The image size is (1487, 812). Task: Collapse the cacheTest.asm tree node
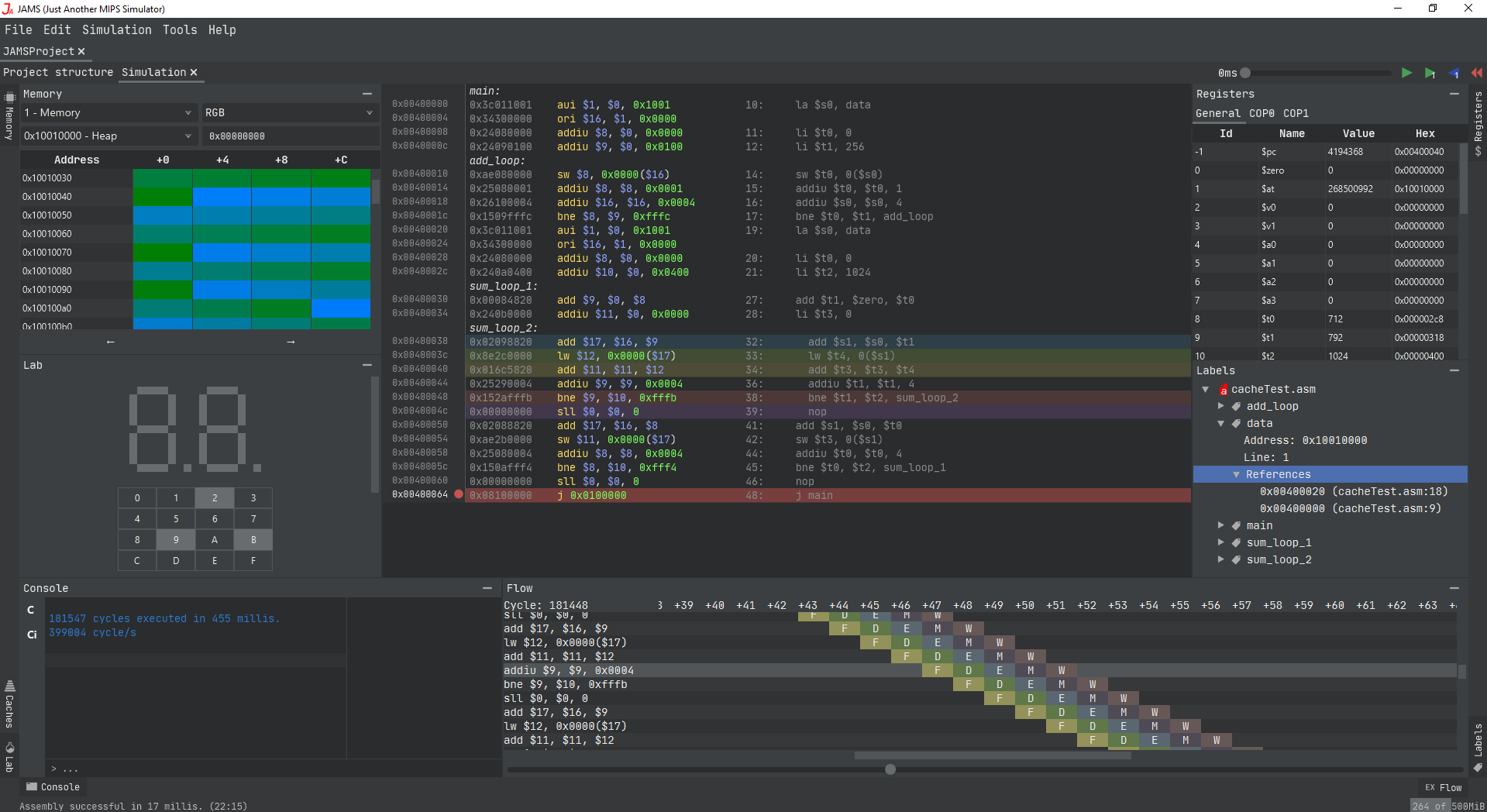pos(1206,389)
